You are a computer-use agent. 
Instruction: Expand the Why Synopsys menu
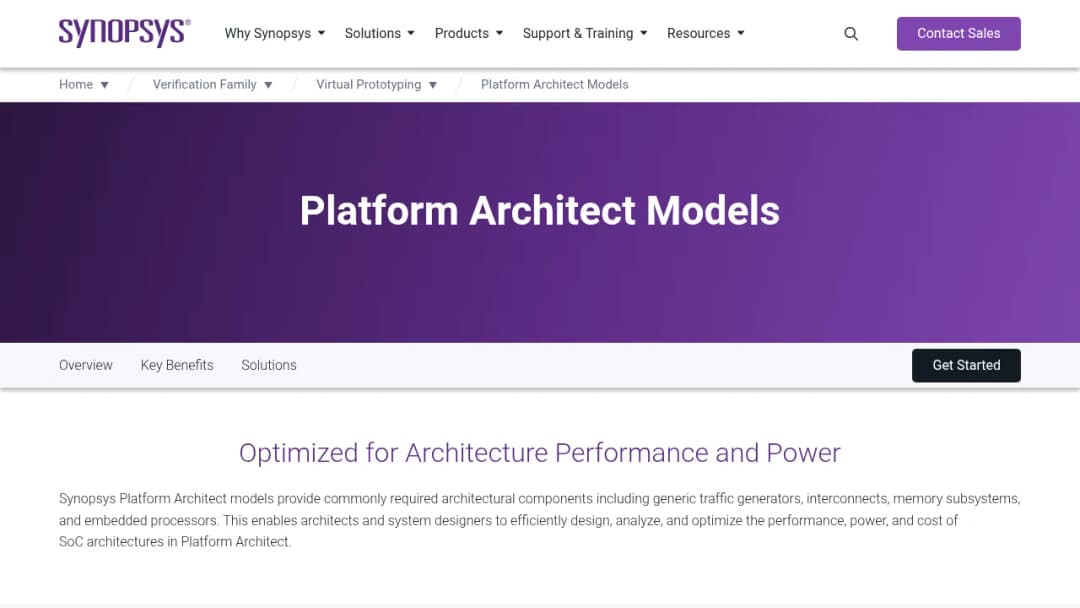[275, 33]
